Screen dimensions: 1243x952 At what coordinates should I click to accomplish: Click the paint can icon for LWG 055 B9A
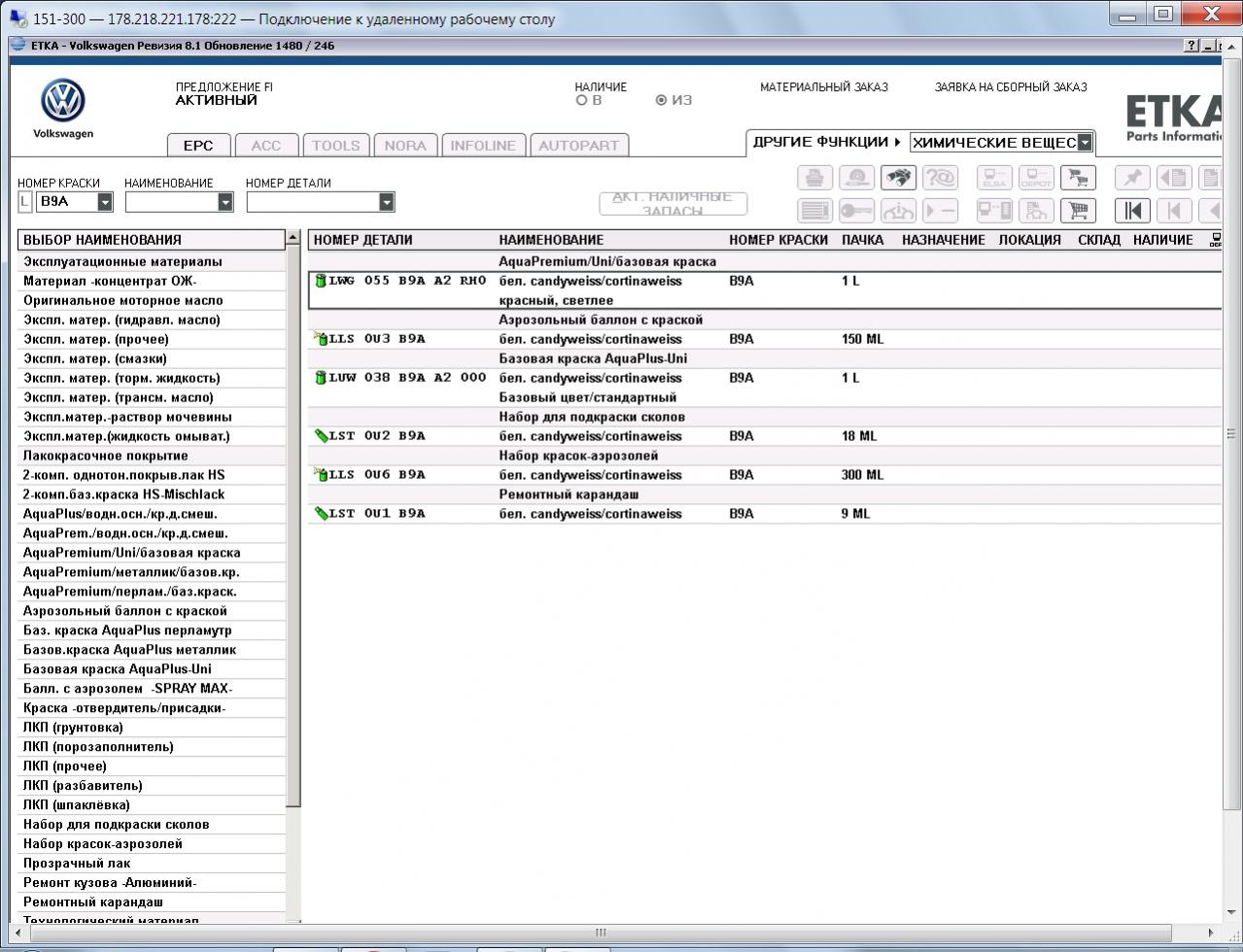(320, 281)
